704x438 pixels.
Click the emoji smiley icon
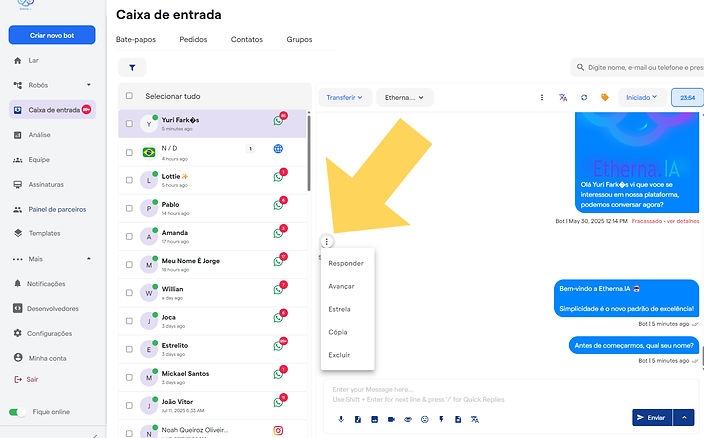(x=424, y=418)
